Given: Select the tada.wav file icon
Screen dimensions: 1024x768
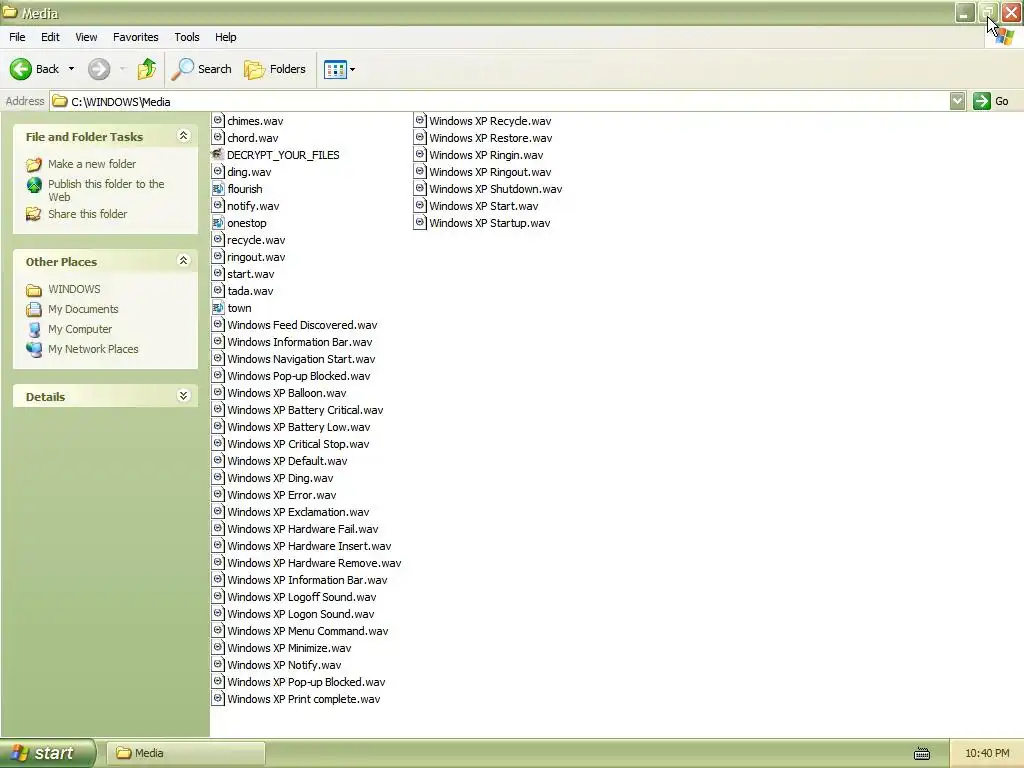Looking at the screenshot, I should point(218,290).
